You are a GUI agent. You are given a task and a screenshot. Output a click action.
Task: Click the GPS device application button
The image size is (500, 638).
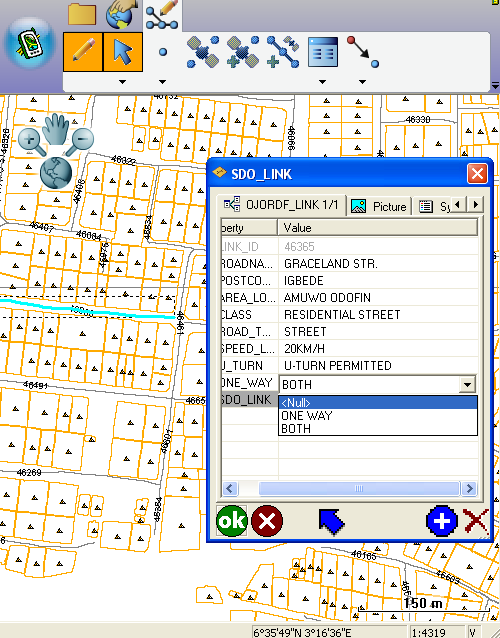30,44
